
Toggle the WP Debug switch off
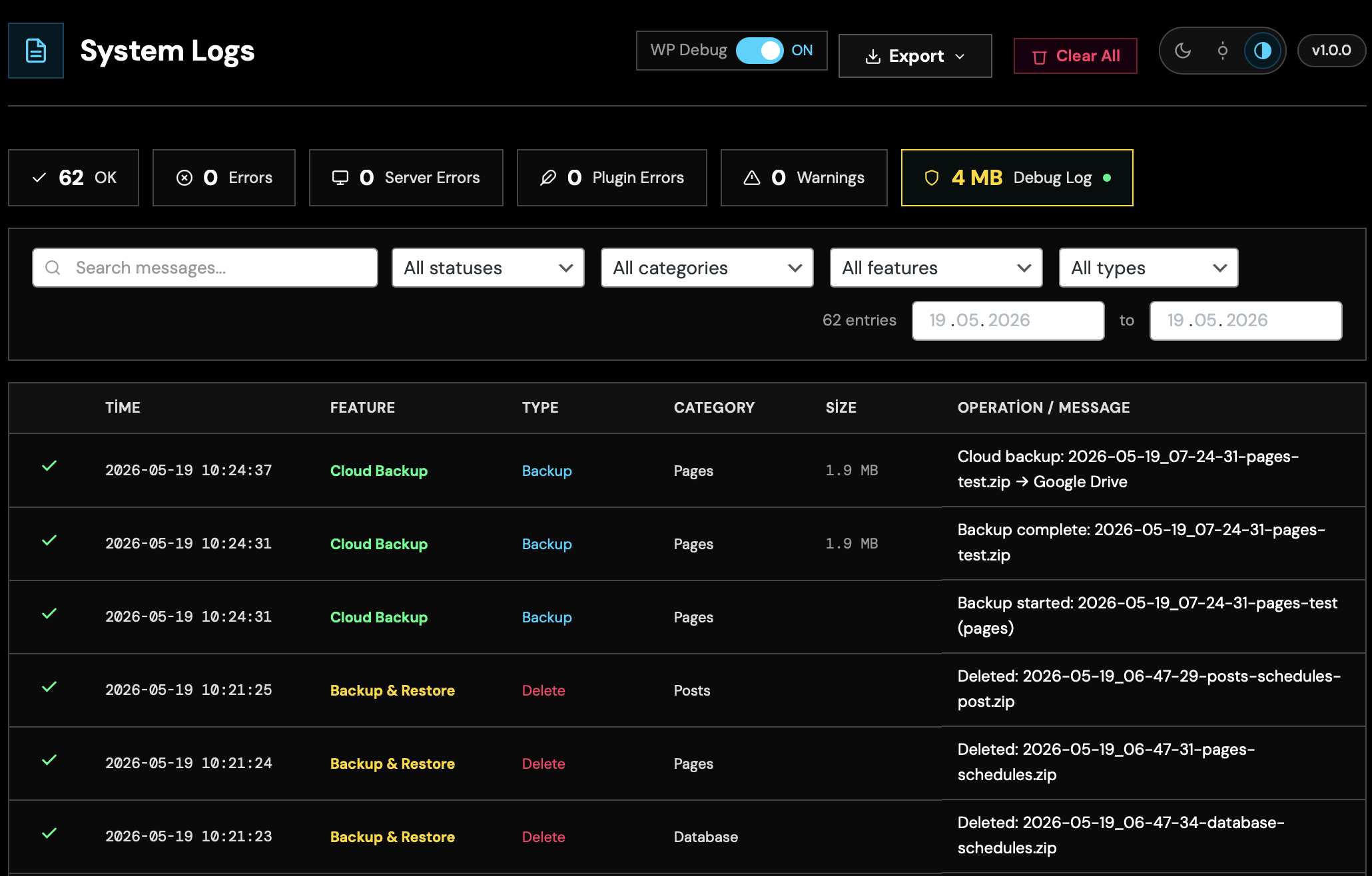tap(759, 51)
